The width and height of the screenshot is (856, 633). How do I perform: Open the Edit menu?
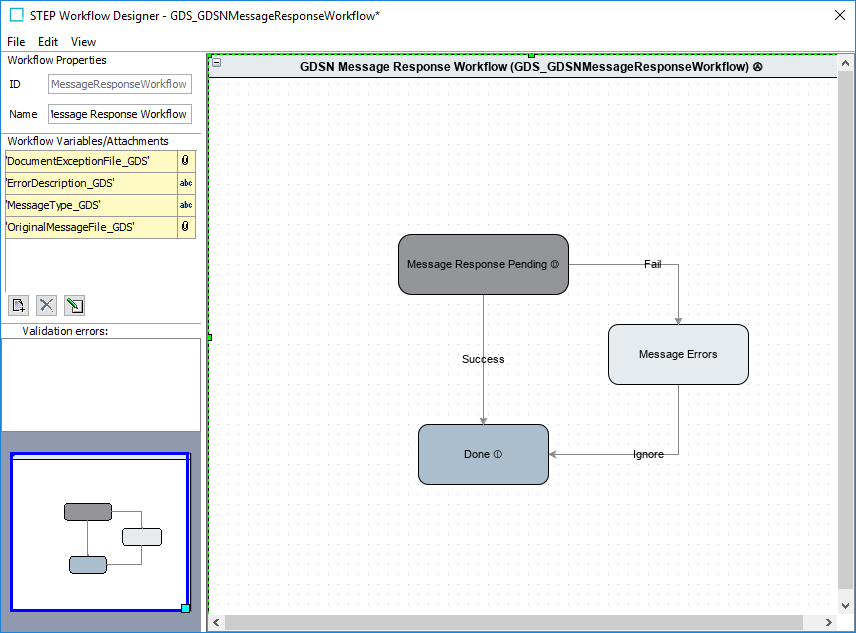coord(48,42)
